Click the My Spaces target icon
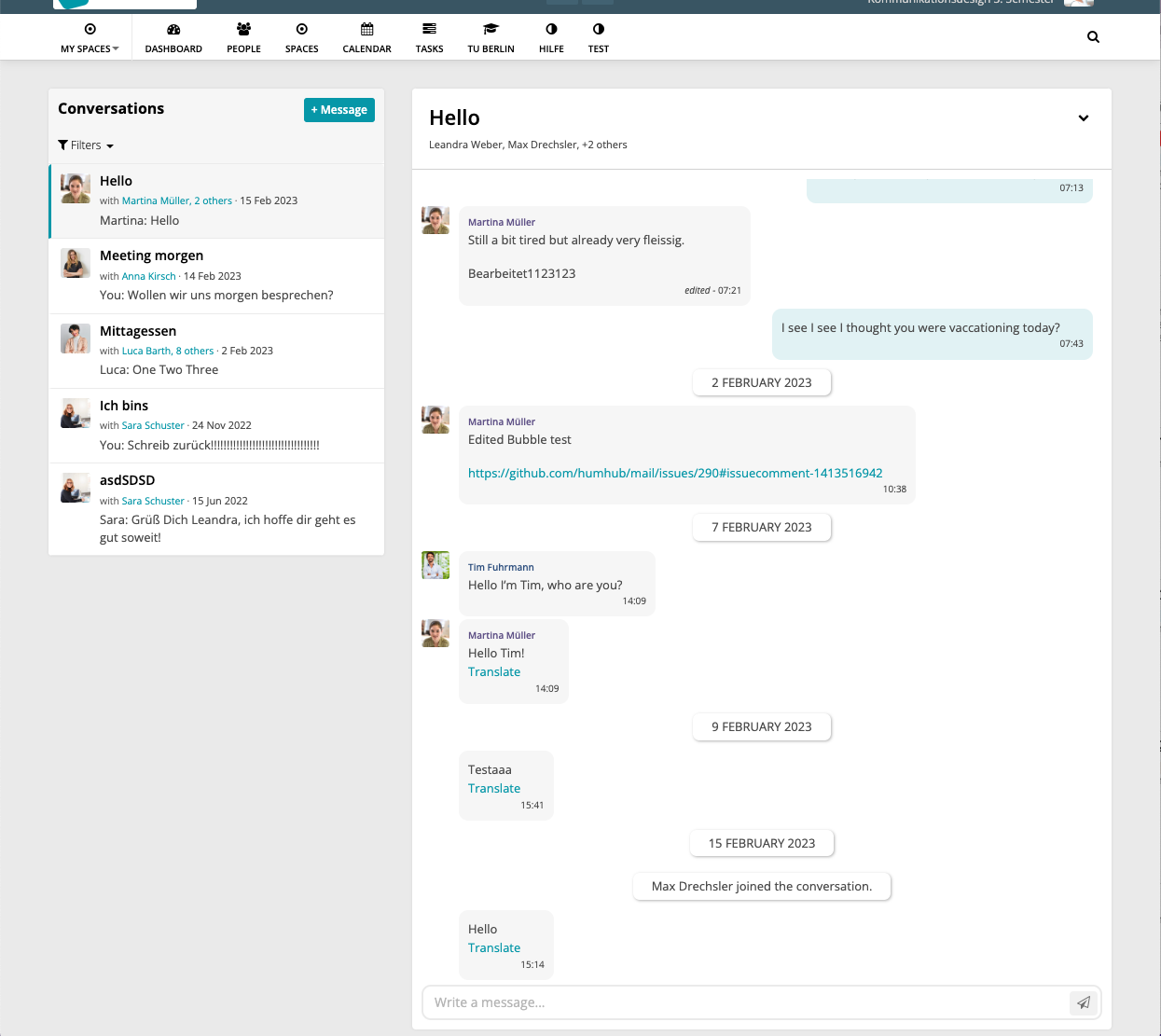This screenshot has width=1161, height=1036. (x=90, y=29)
